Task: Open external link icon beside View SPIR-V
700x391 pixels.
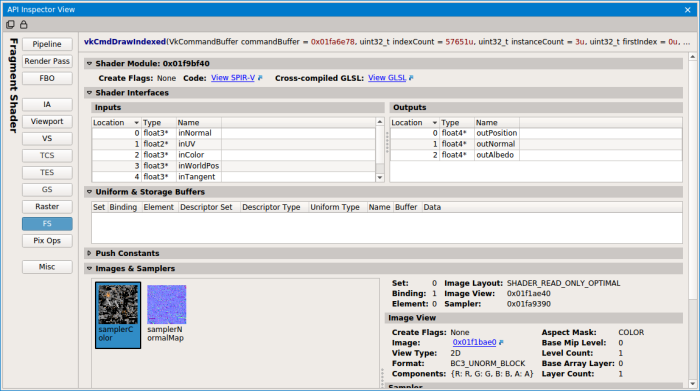Action: (260, 78)
